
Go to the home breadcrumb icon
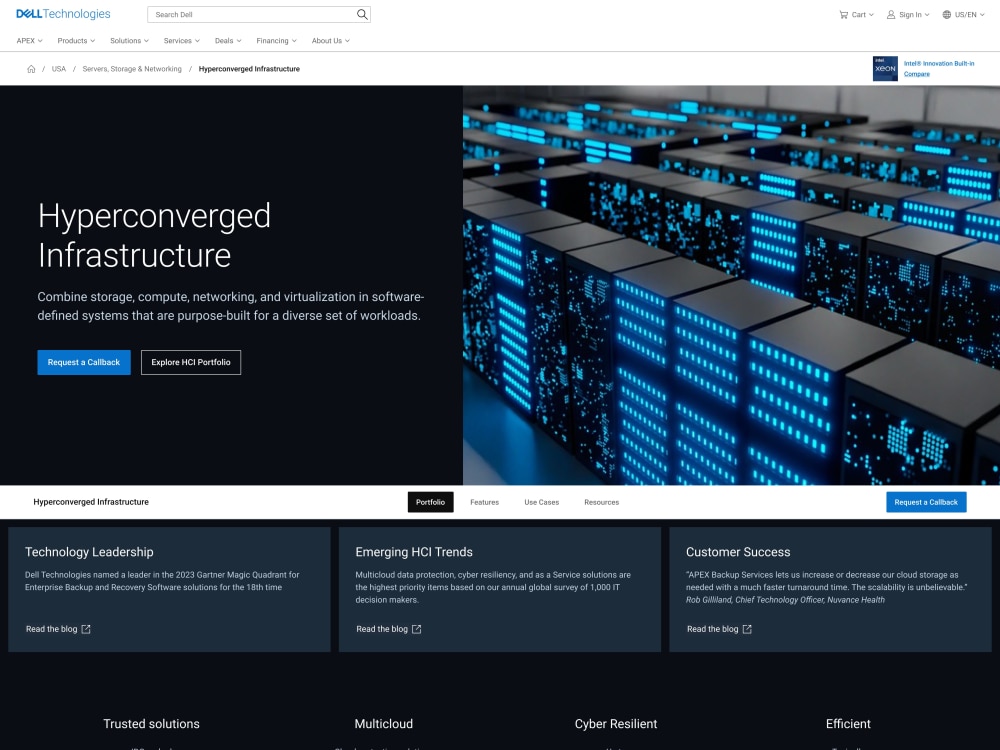tap(31, 69)
